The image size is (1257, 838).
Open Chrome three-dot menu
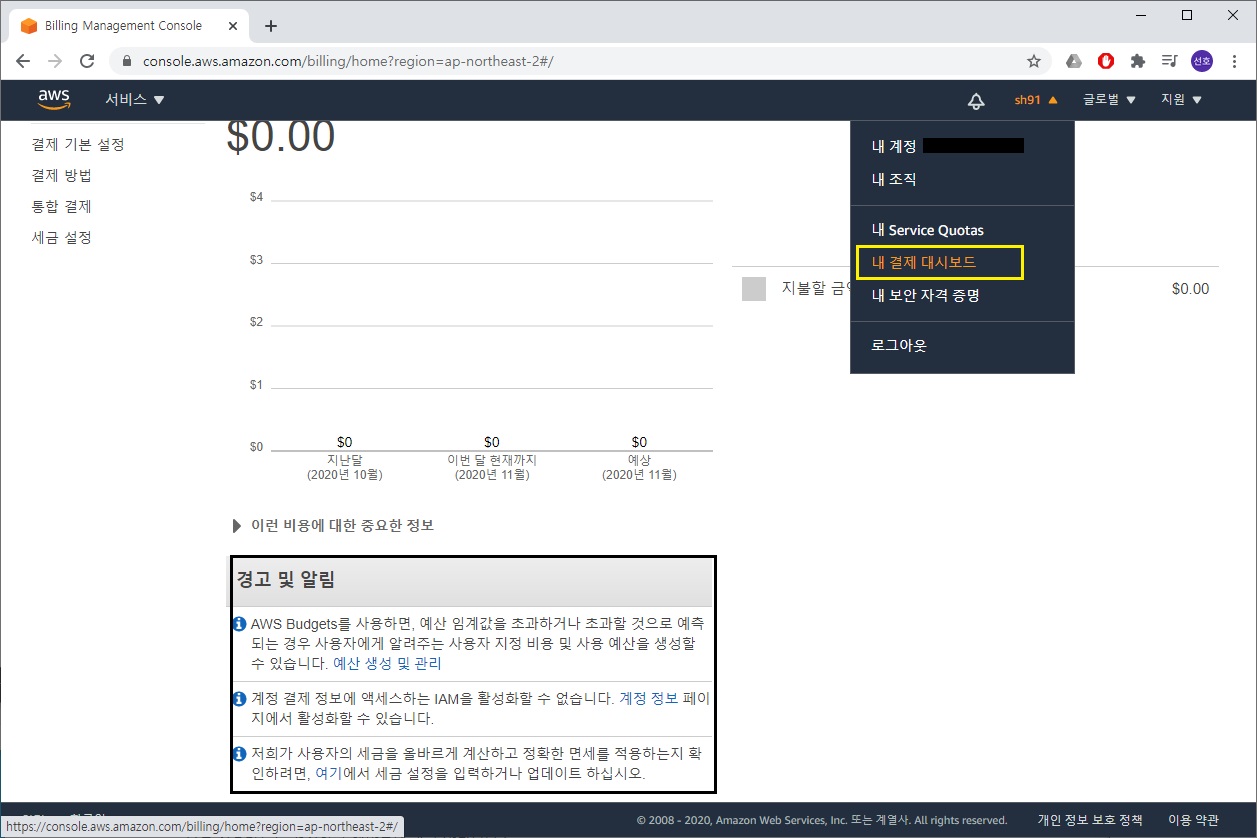pyautogui.click(x=1233, y=61)
